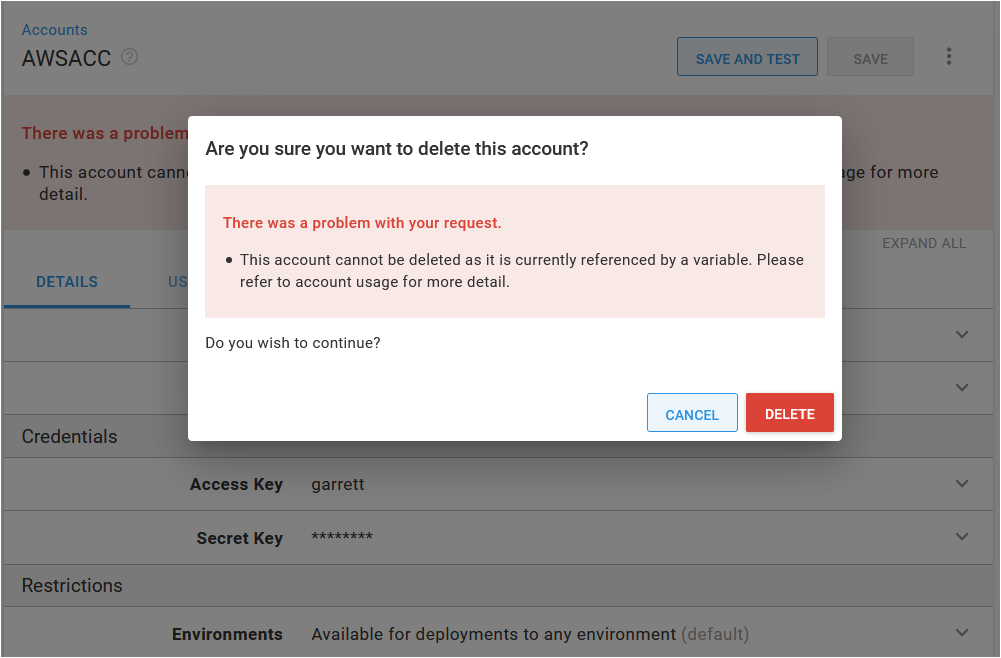
Task: Select the Access Key value garrett
Action: (x=337, y=484)
